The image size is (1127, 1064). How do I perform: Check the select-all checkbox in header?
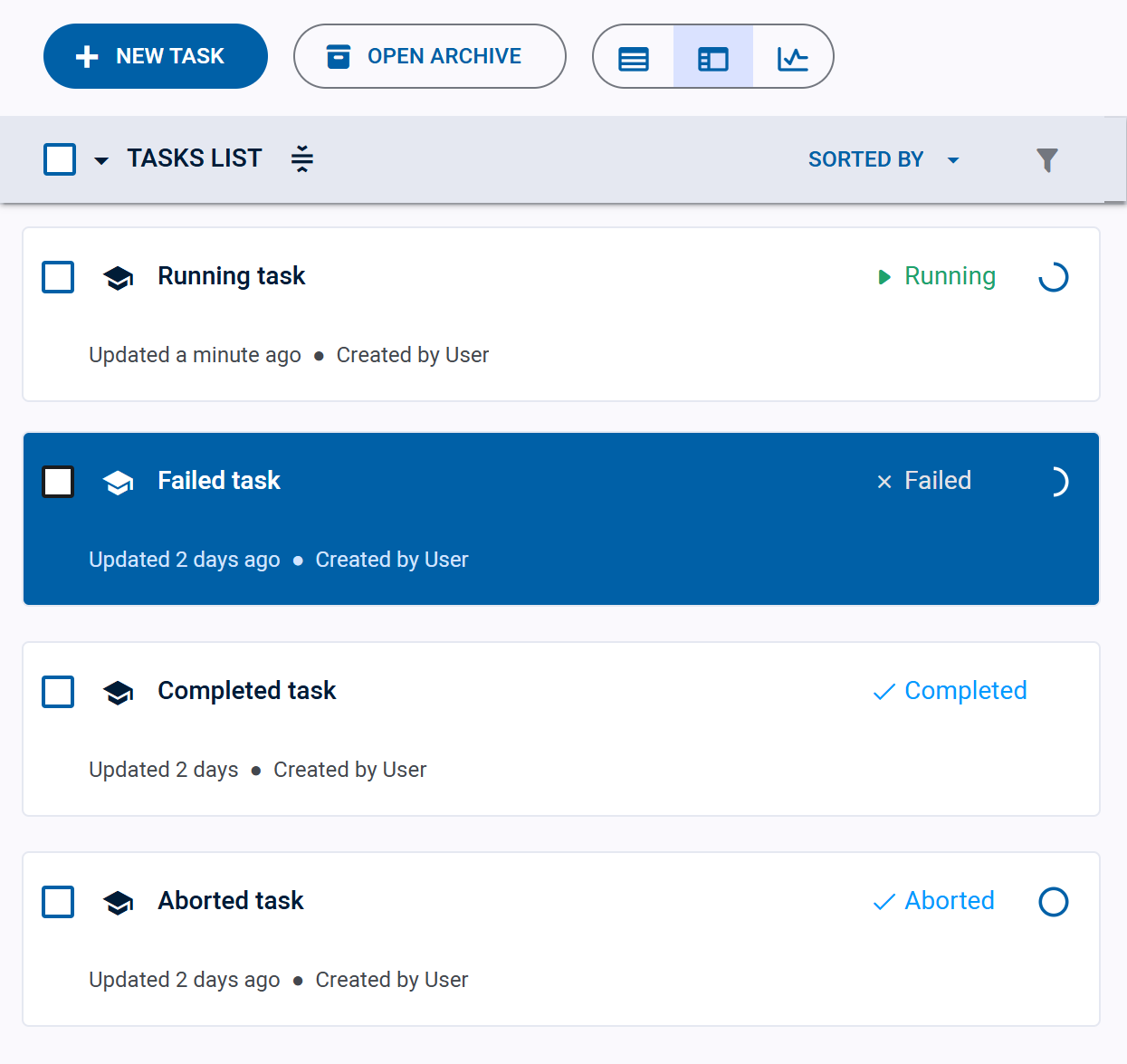(x=58, y=158)
